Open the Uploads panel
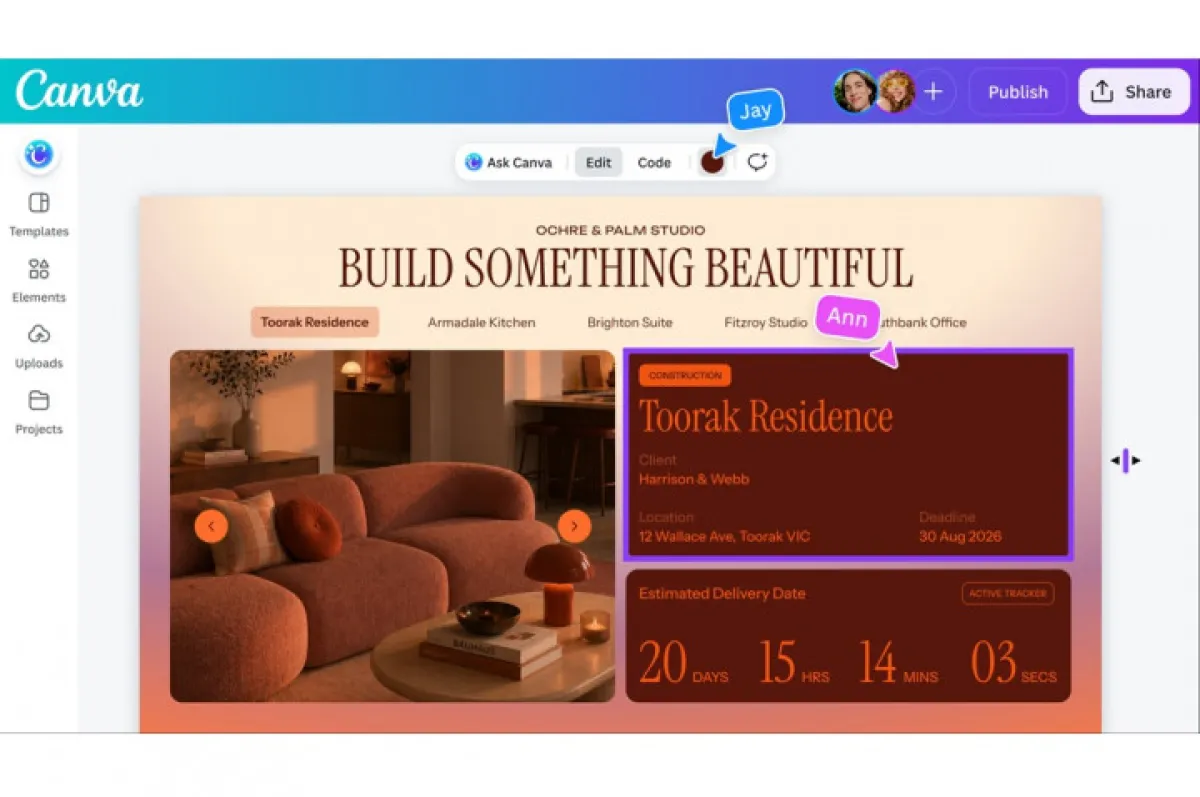Viewport: 1200px width, 797px height. (39, 346)
